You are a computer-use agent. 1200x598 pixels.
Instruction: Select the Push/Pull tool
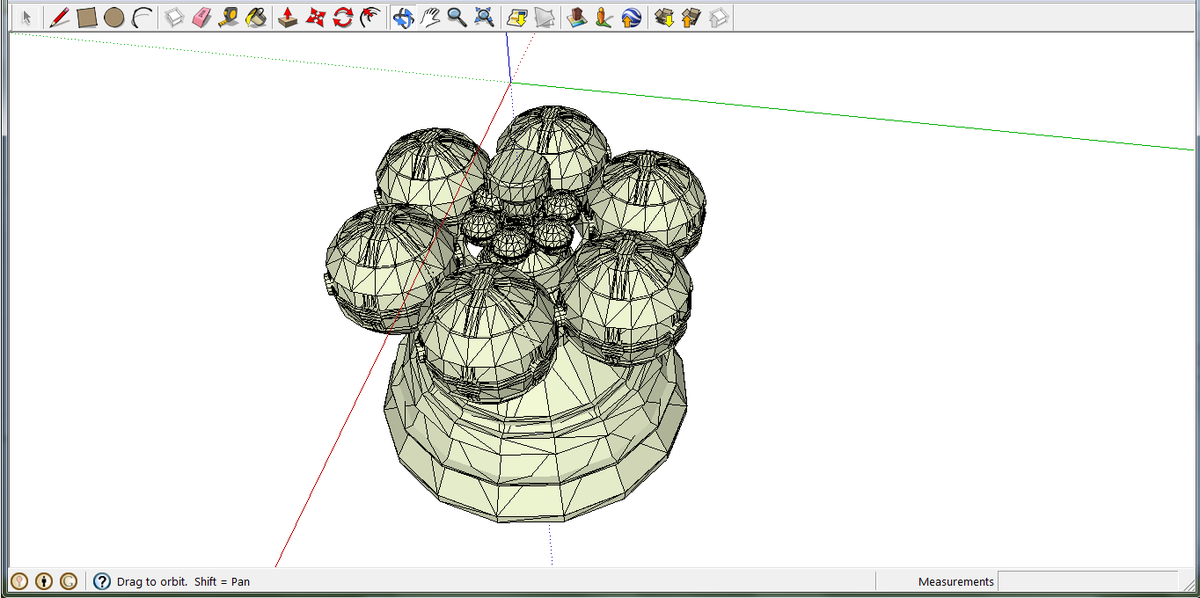point(288,17)
